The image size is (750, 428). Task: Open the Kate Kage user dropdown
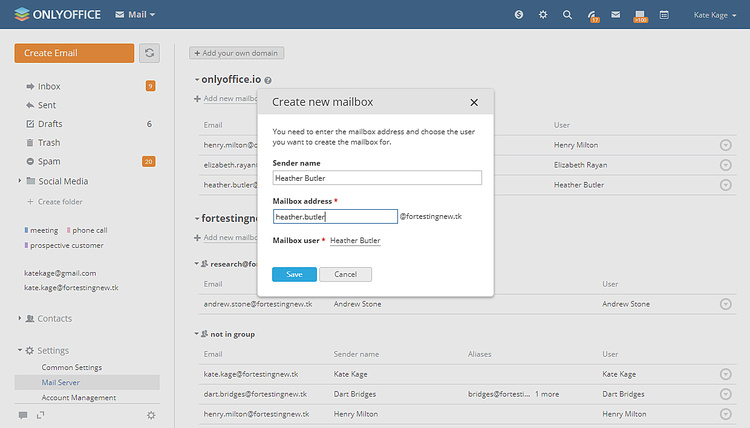(x=715, y=15)
